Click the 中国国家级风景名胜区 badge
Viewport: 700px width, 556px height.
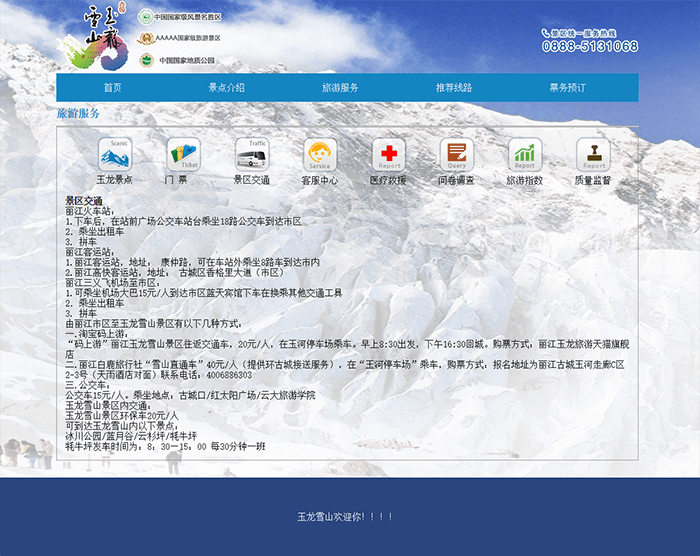(180, 17)
